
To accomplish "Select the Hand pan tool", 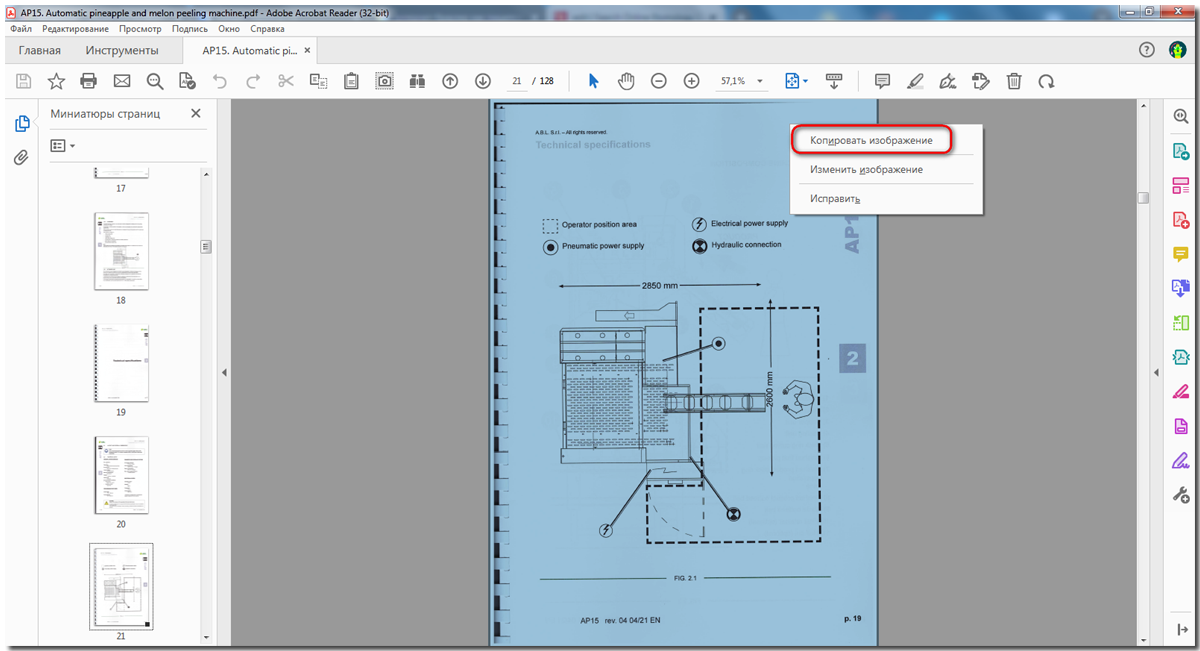I will [x=626, y=81].
